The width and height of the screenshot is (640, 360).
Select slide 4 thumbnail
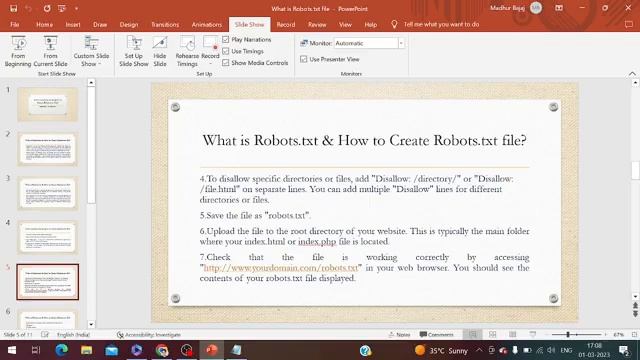pos(48,237)
